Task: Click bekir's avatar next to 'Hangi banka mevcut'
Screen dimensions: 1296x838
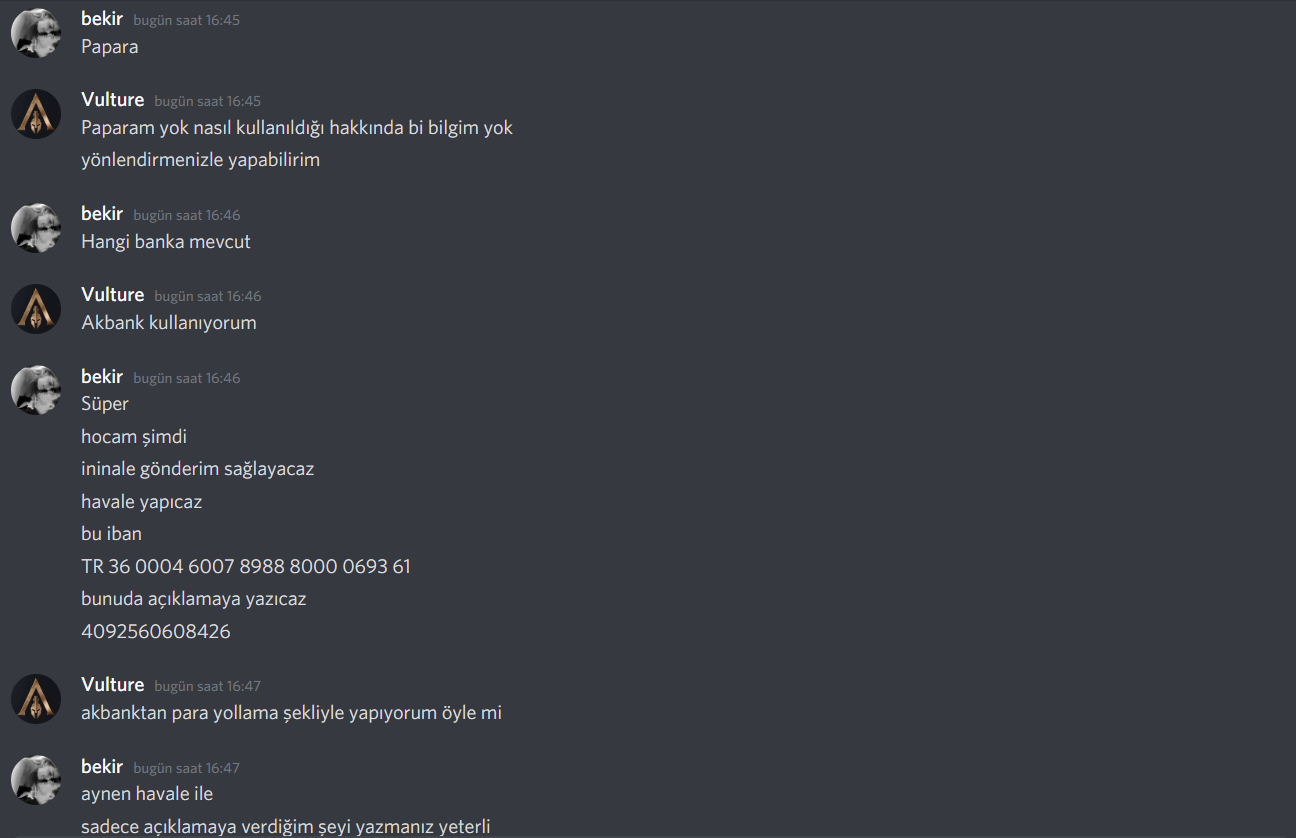Action: pos(36,228)
